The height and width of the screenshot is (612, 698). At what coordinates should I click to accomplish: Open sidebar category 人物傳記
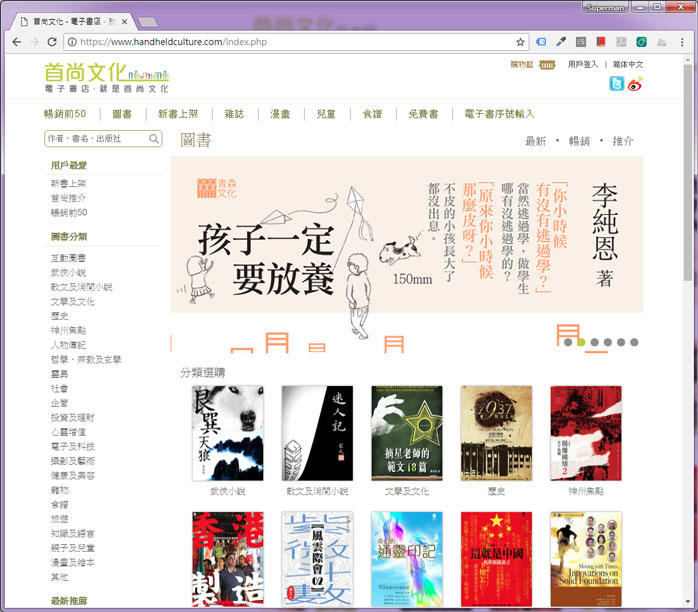68,345
